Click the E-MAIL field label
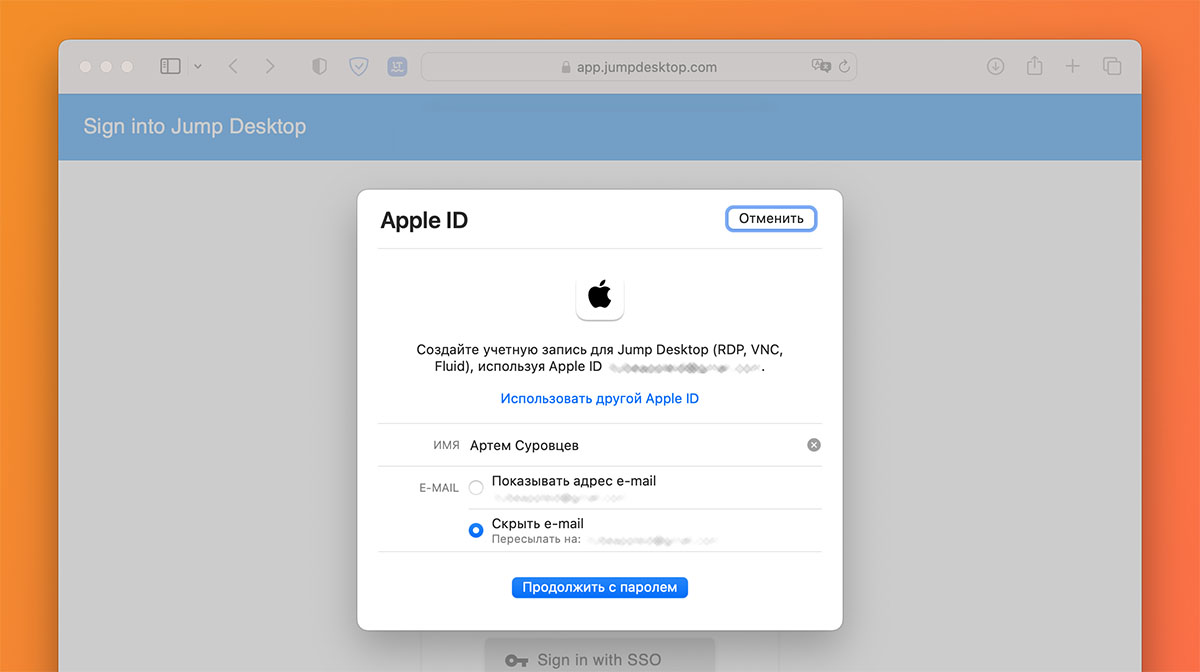The image size is (1200, 672). tap(439, 488)
